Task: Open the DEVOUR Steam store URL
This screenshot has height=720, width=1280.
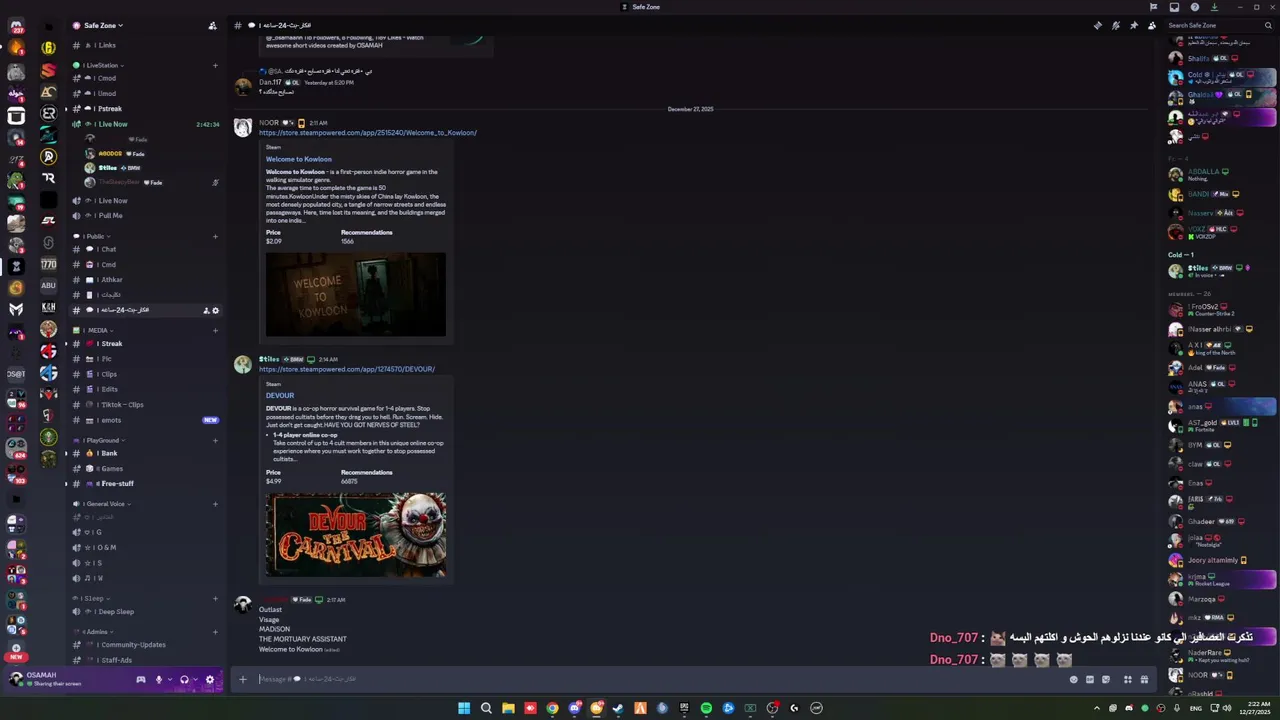Action: coord(347,369)
